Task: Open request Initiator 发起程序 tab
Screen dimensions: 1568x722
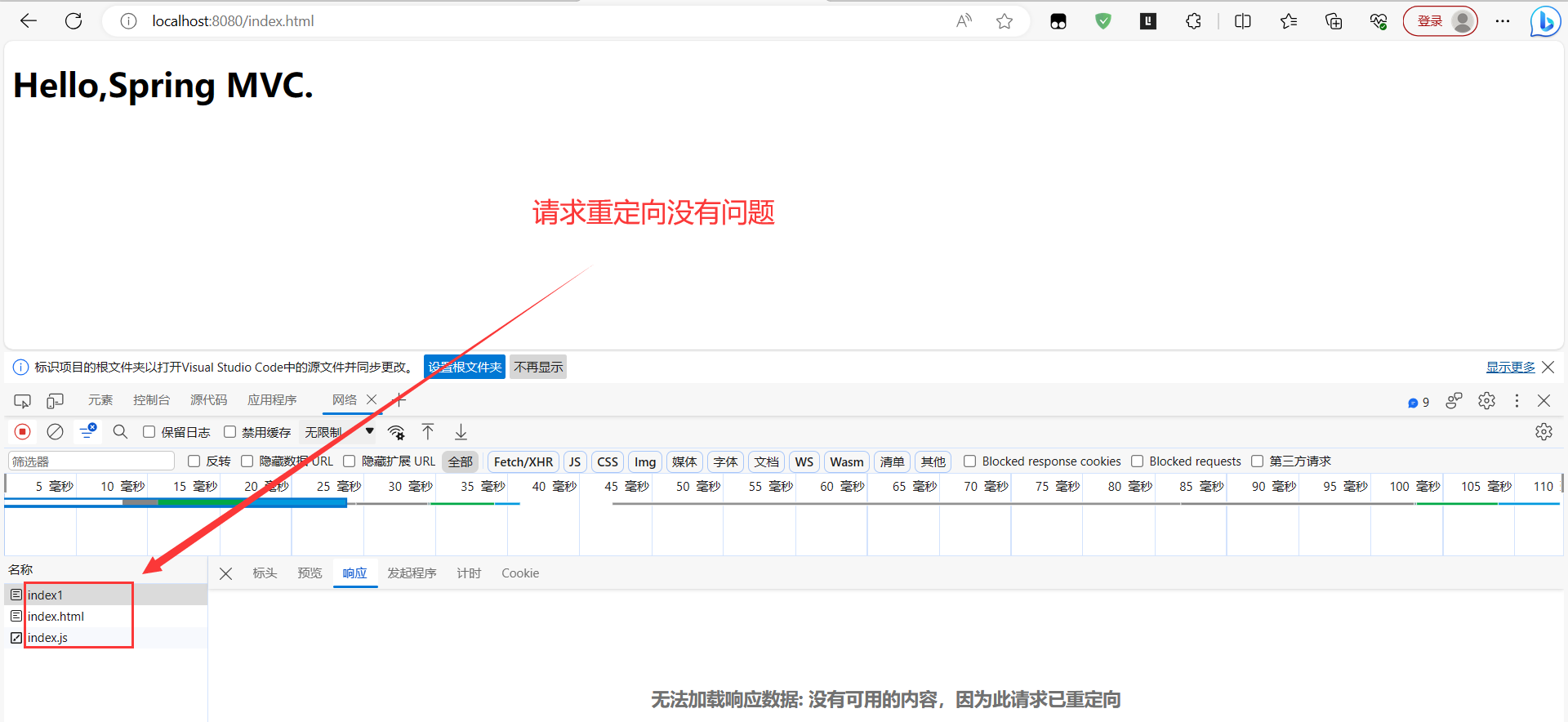Action: (412, 573)
